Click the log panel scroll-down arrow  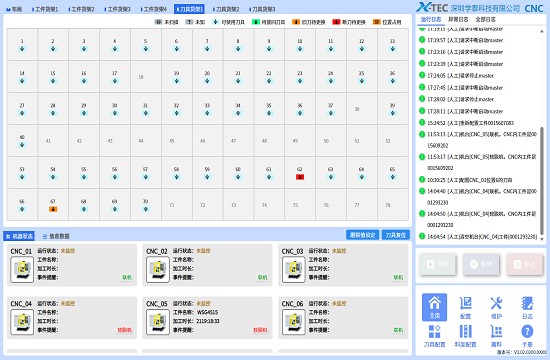pyautogui.click(x=542, y=239)
